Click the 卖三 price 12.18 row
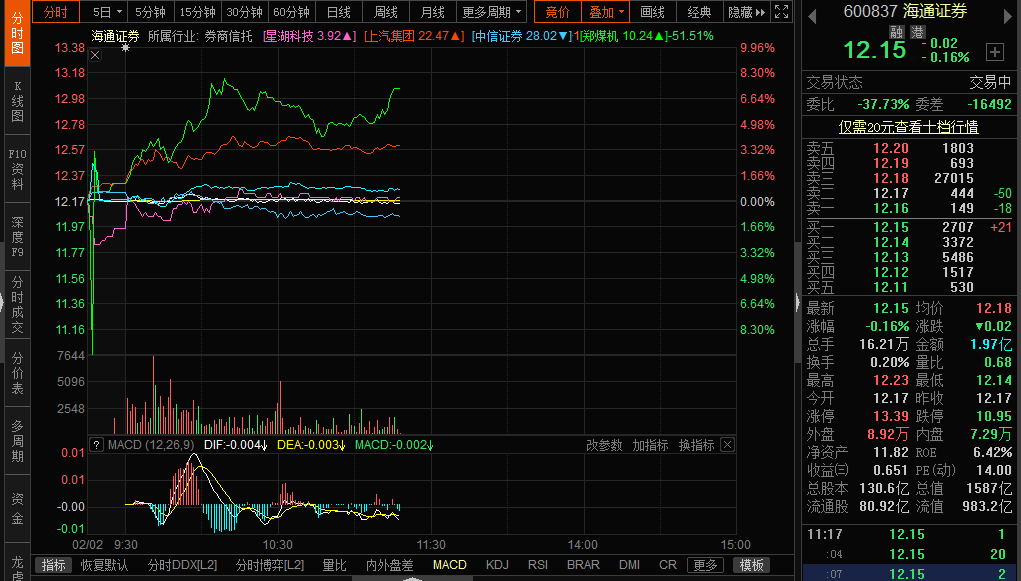 908,178
